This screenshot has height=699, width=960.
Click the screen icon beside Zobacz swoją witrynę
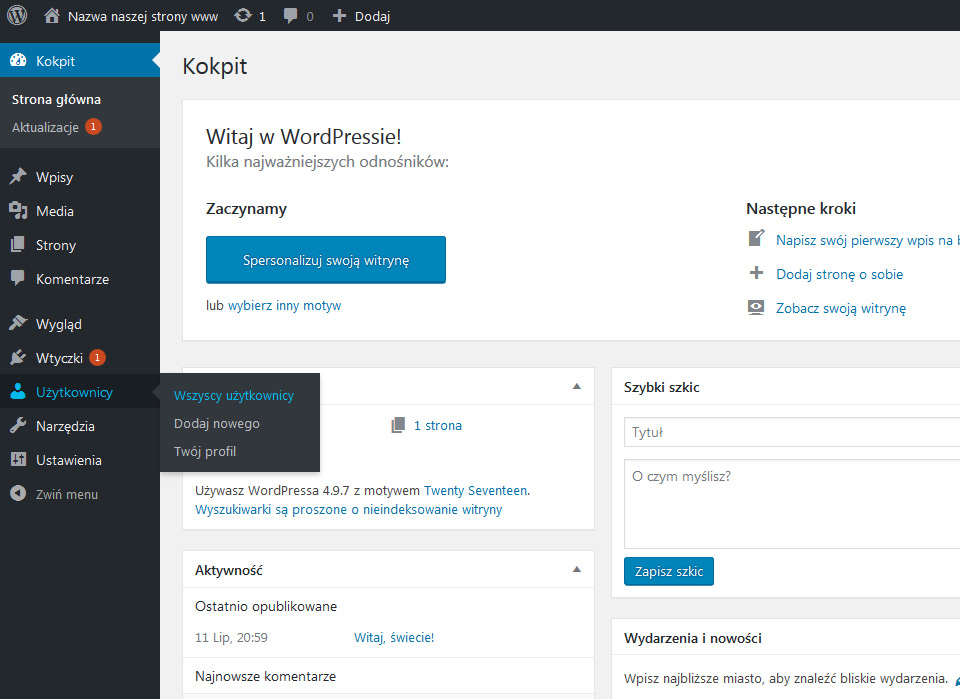pos(756,307)
